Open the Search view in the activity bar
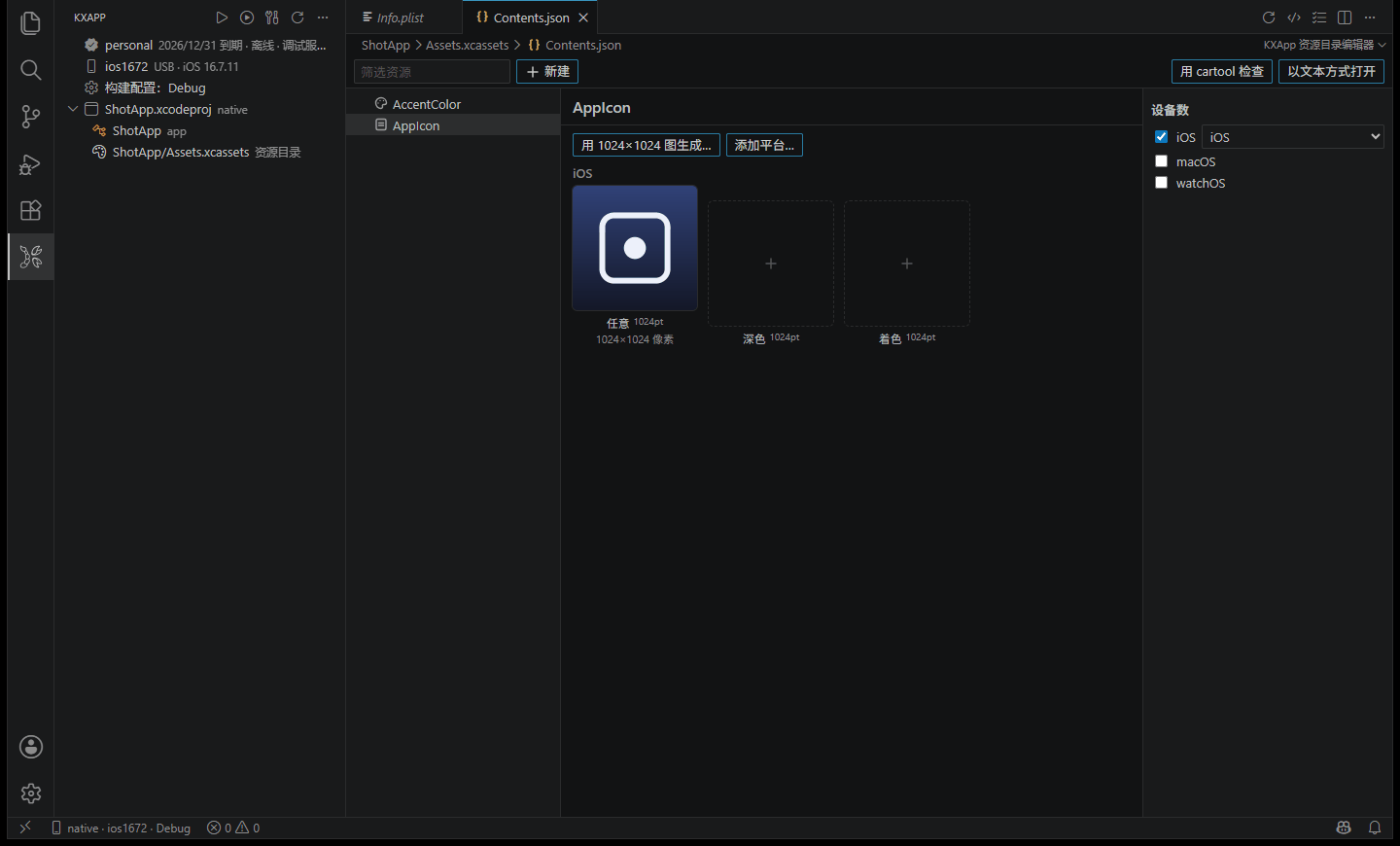Viewport: 1400px width, 846px height. click(31, 70)
